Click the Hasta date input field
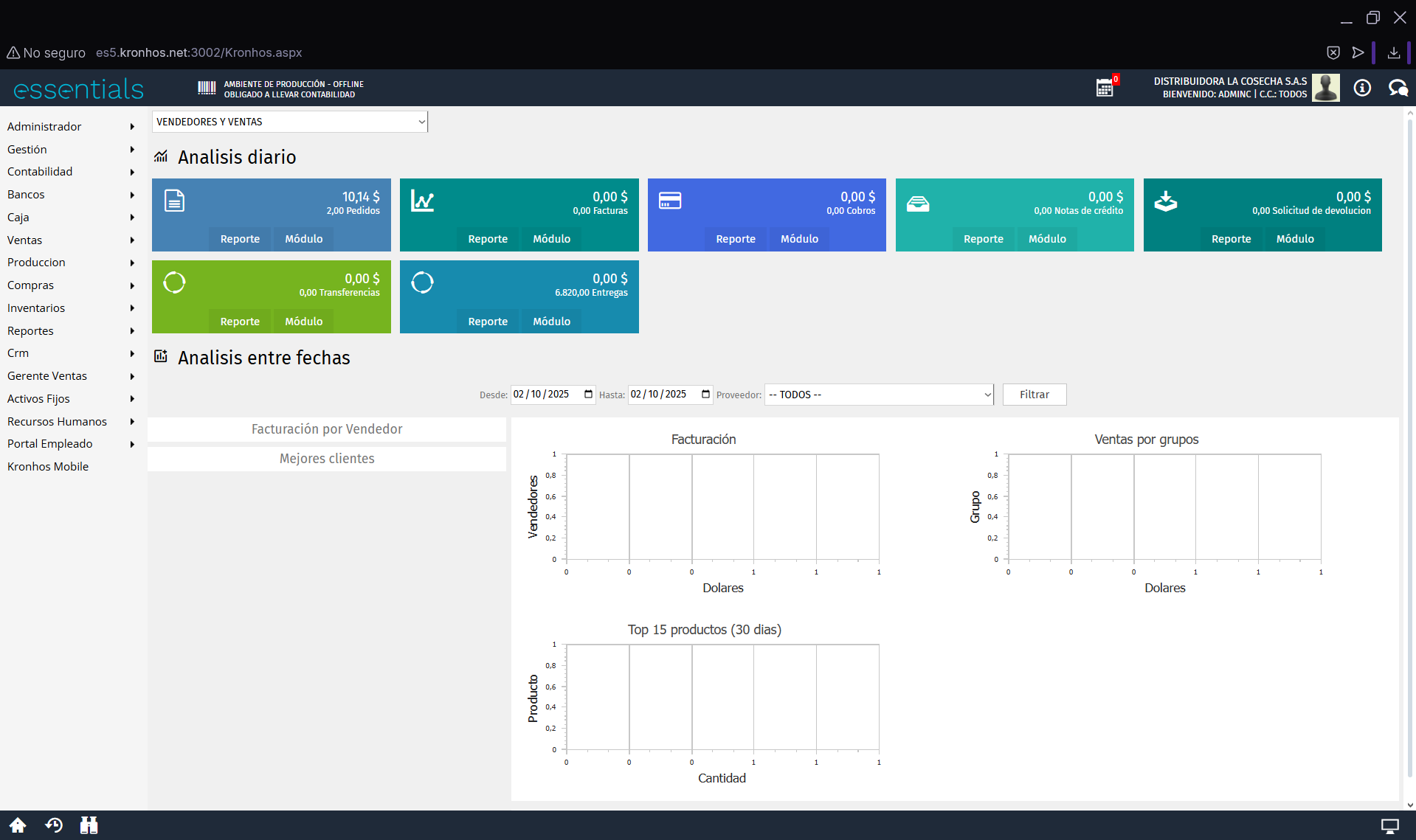The image size is (1416, 840). tap(660, 395)
